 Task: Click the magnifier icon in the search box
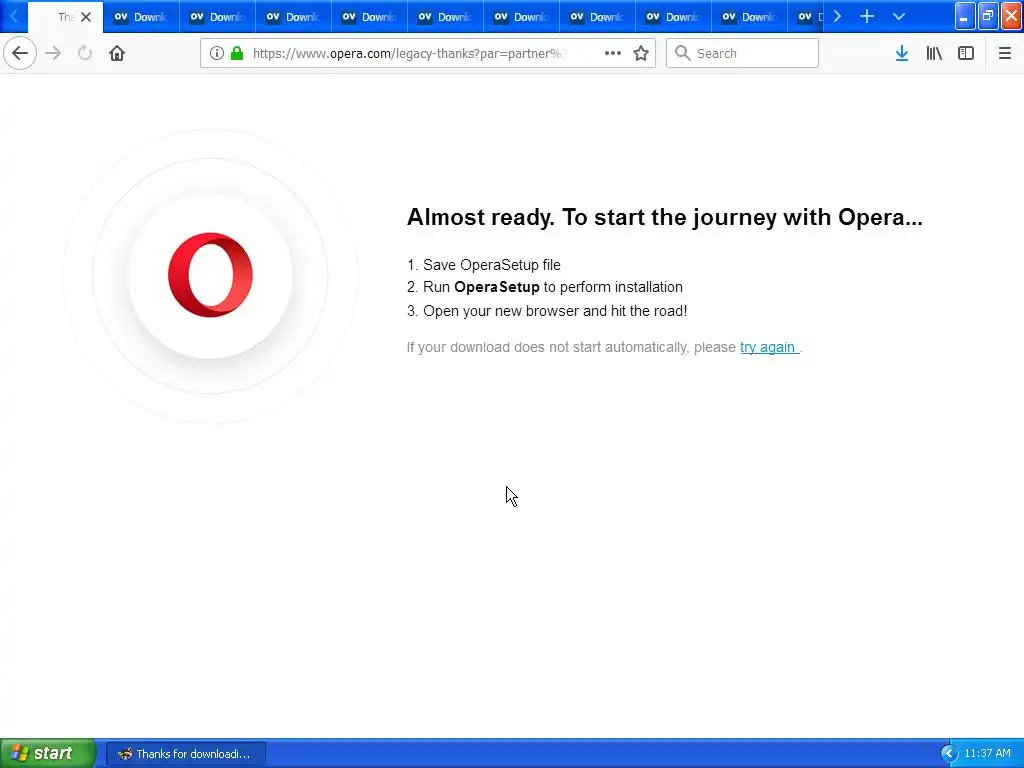click(x=682, y=53)
